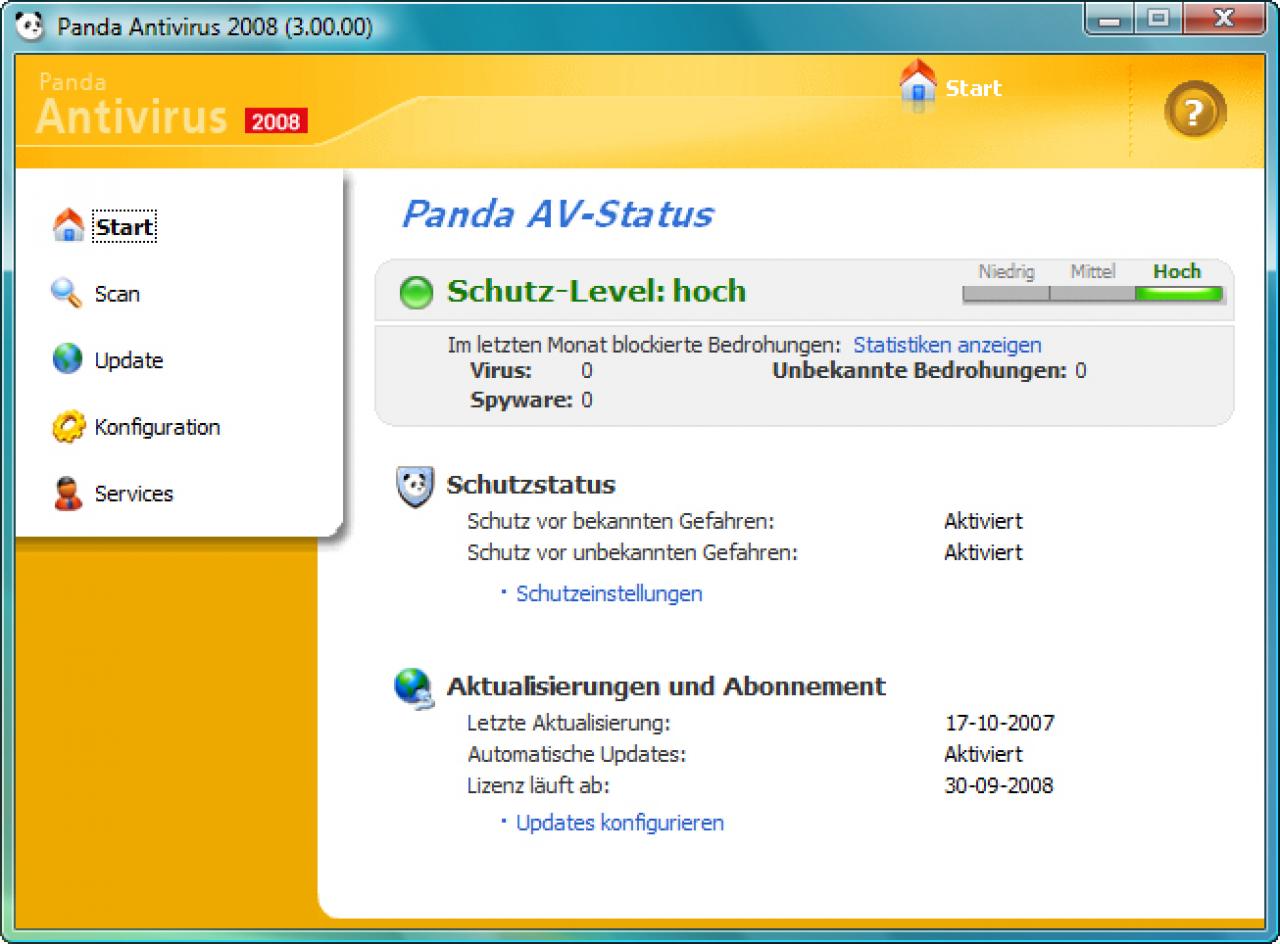Click Unbekannte Bedrohungen: 0 text
The height and width of the screenshot is (944, 1280).
pyautogui.click(x=929, y=371)
